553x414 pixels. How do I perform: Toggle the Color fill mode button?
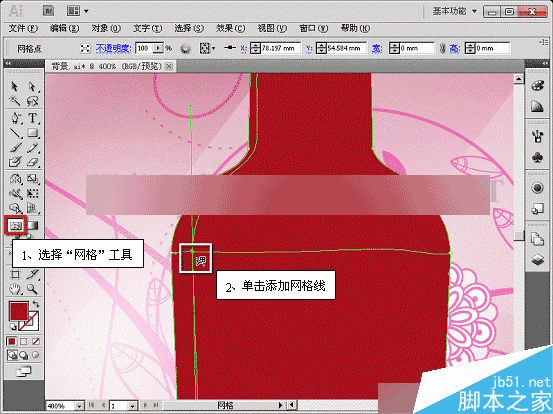[12, 341]
